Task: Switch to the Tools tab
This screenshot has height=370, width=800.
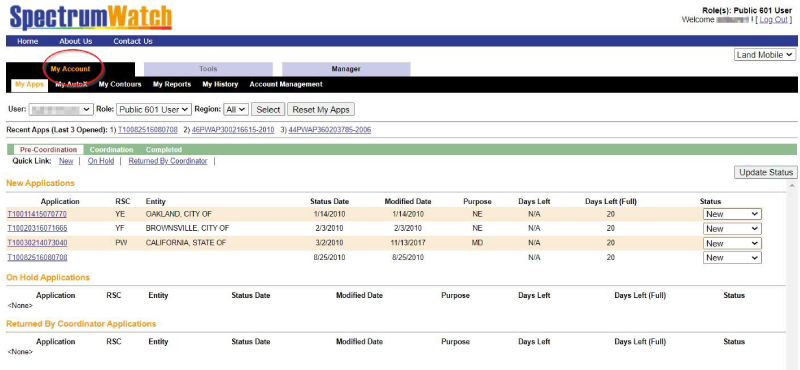Action: click(208, 69)
